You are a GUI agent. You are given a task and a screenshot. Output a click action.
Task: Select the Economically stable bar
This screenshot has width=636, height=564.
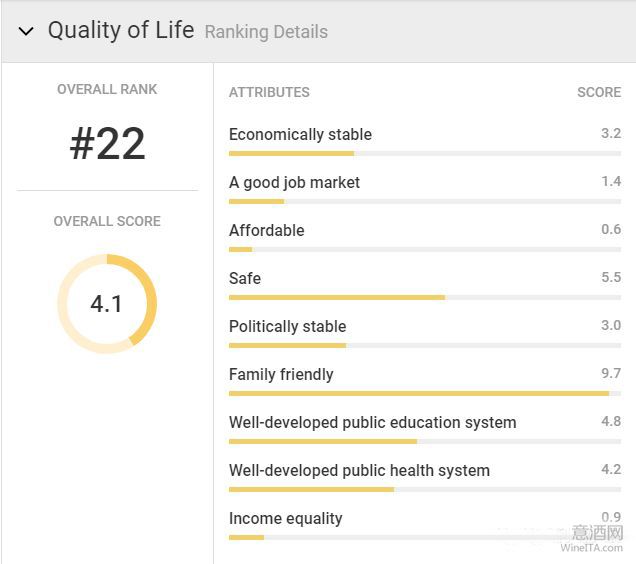[x=425, y=154]
